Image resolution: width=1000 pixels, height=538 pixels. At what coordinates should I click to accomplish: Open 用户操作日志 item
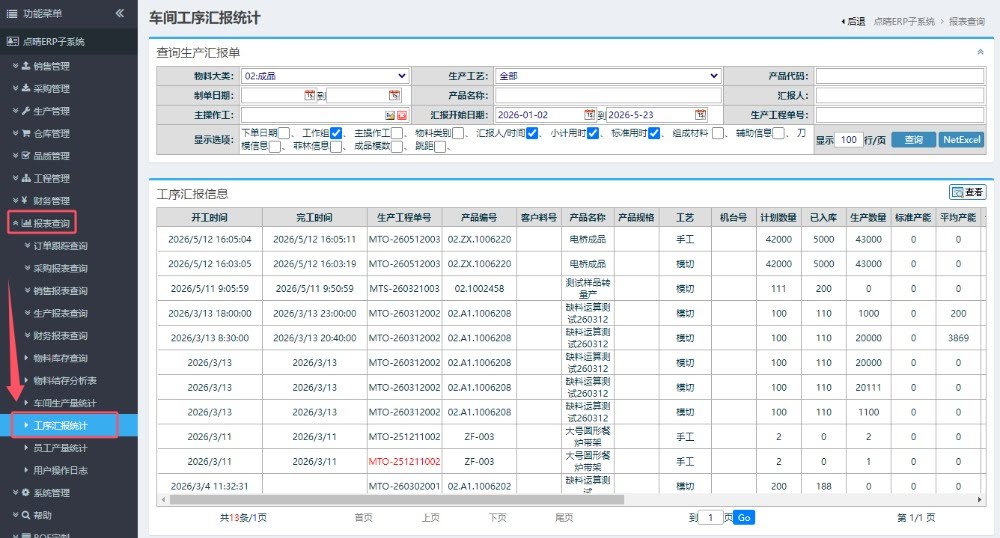[60, 470]
